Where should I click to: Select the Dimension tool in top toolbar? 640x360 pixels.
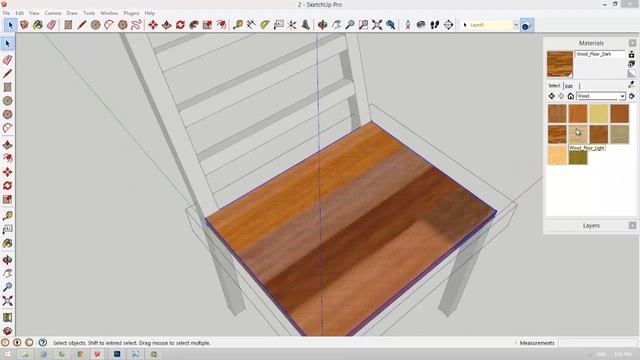(x=251, y=25)
